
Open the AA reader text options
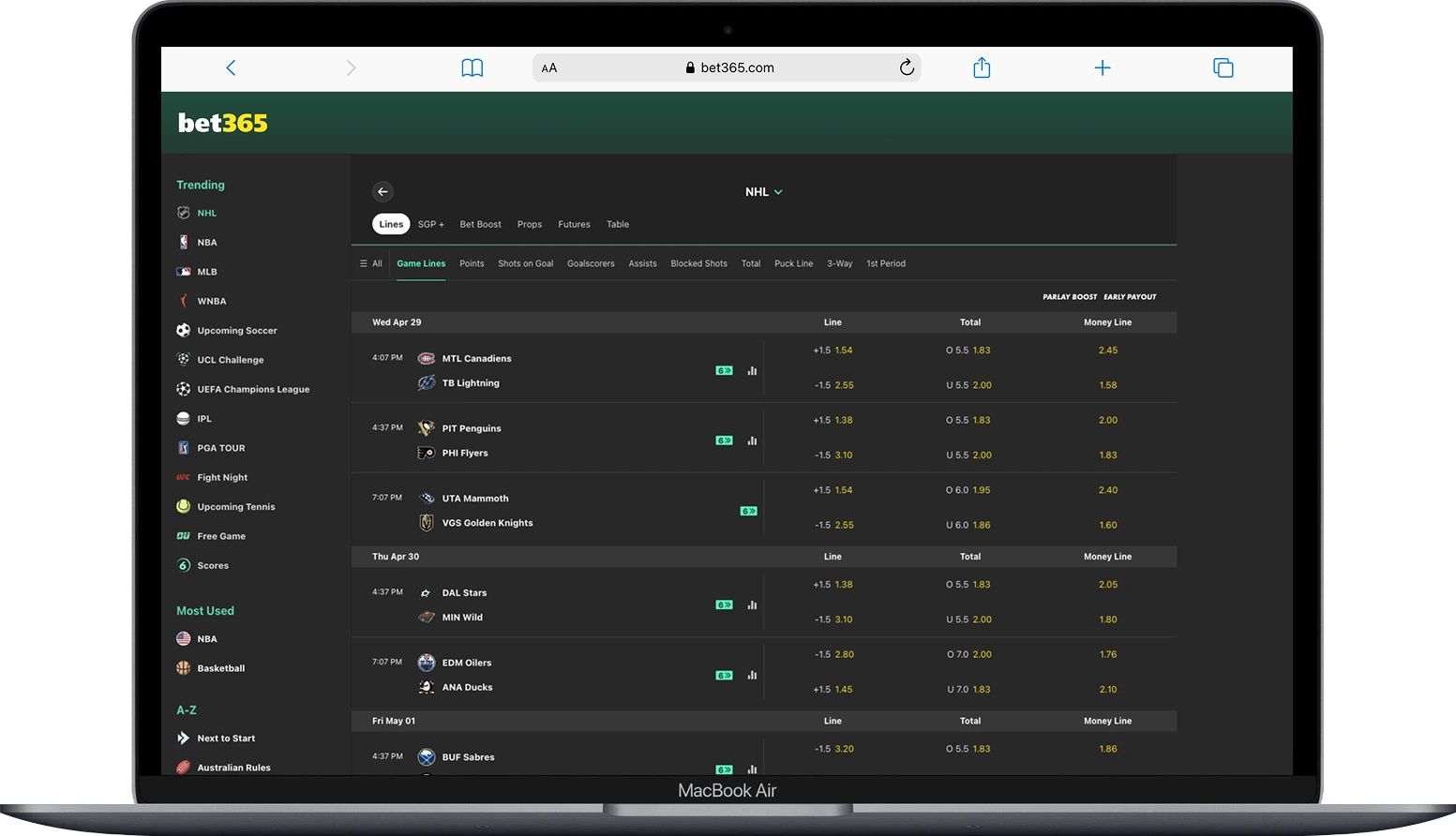coord(549,67)
